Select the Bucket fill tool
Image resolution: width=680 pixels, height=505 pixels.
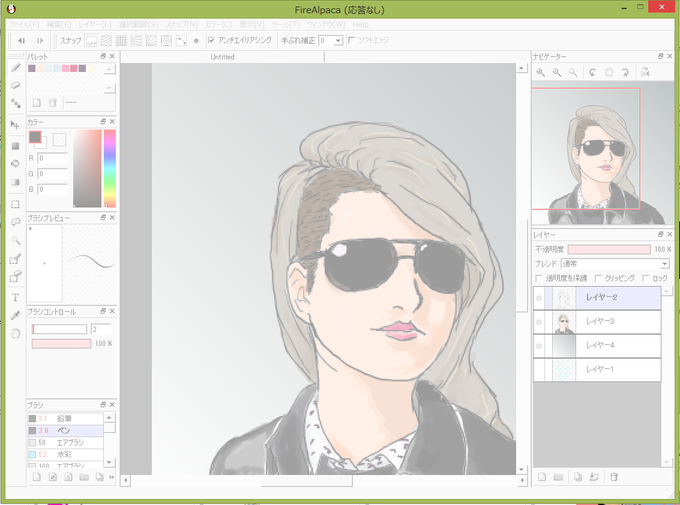pos(16,164)
